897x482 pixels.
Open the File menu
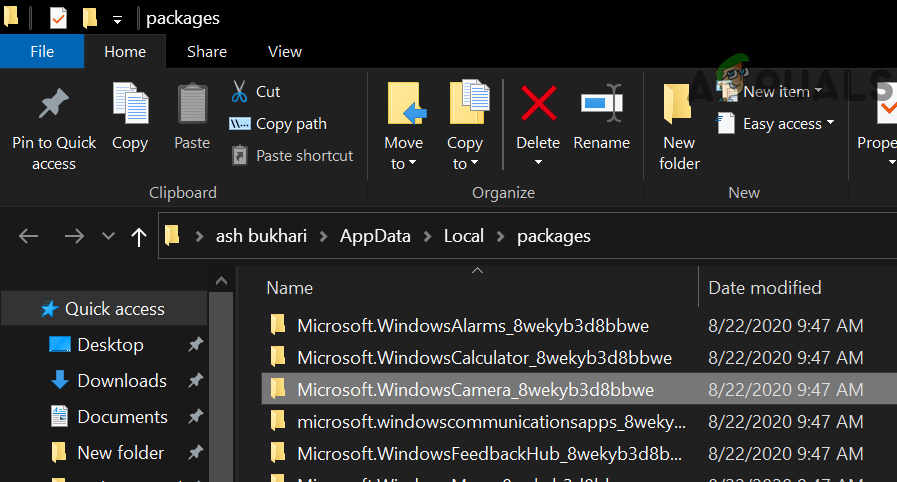(42, 51)
